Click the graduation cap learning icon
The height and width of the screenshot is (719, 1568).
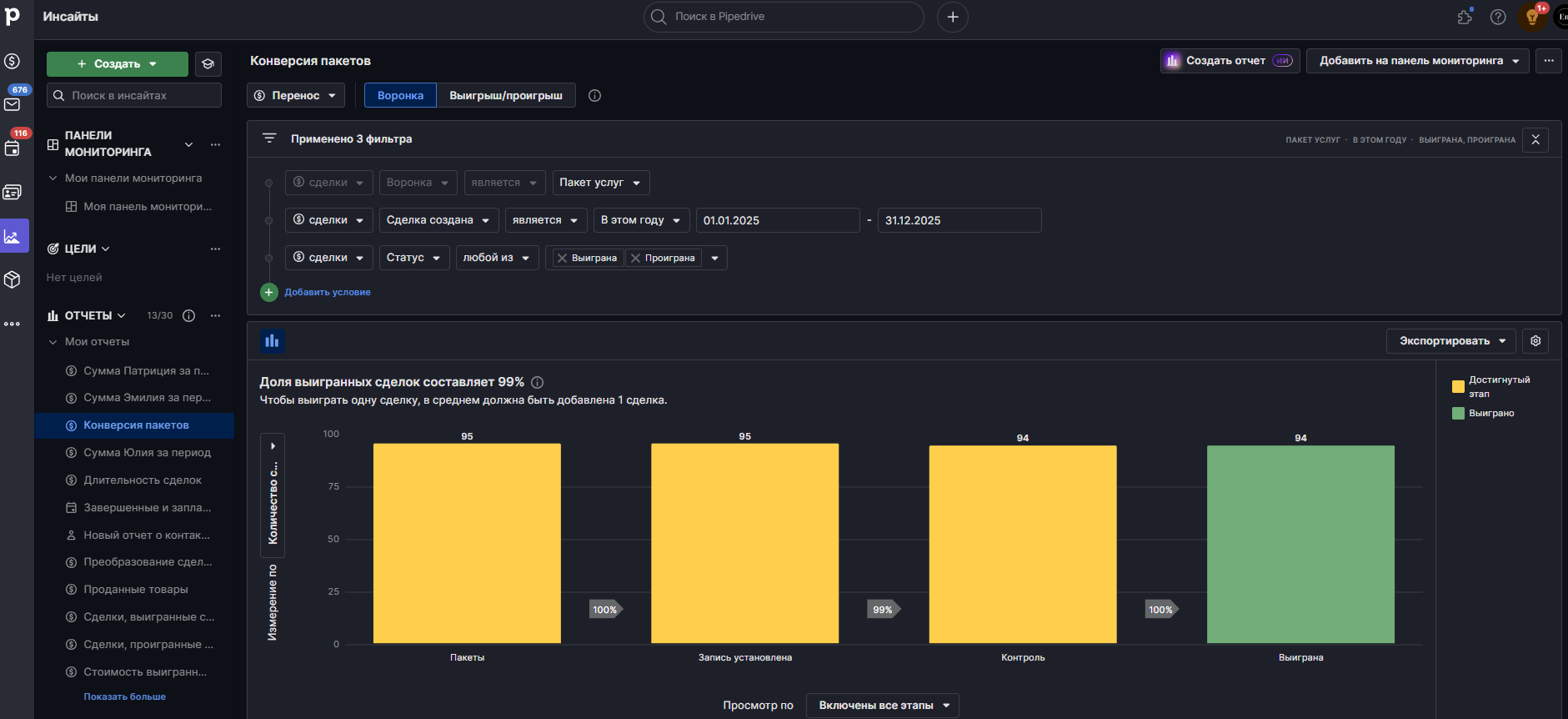click(x=208, y=64)
